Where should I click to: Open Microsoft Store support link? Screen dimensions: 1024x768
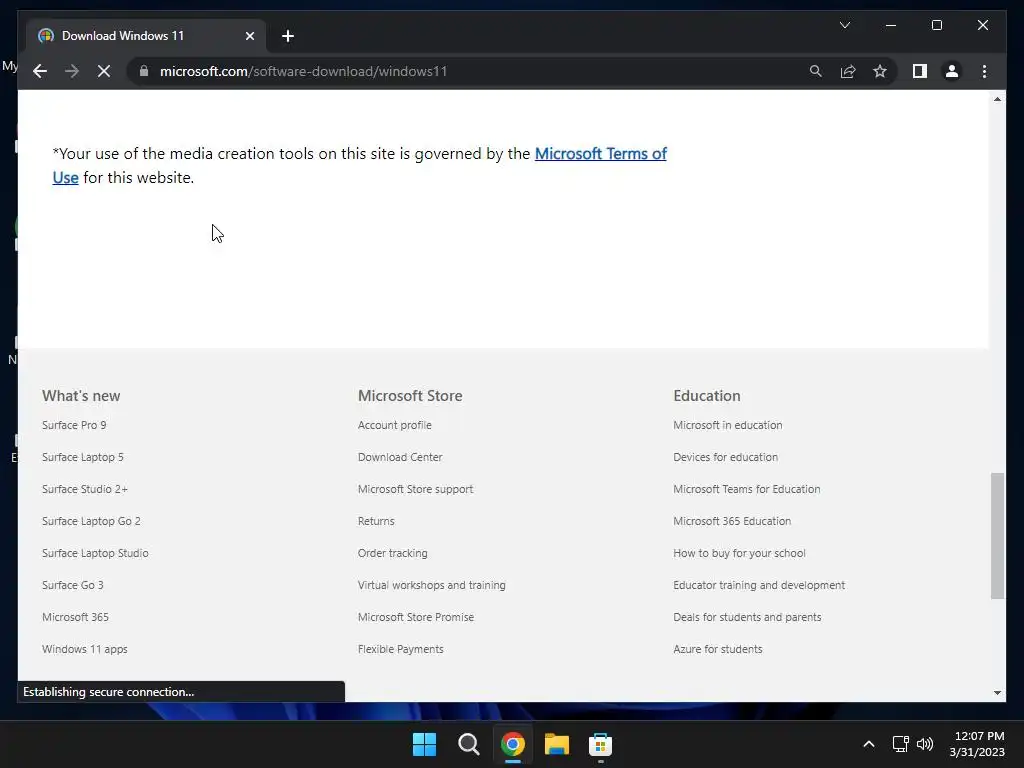pos(415,489)
